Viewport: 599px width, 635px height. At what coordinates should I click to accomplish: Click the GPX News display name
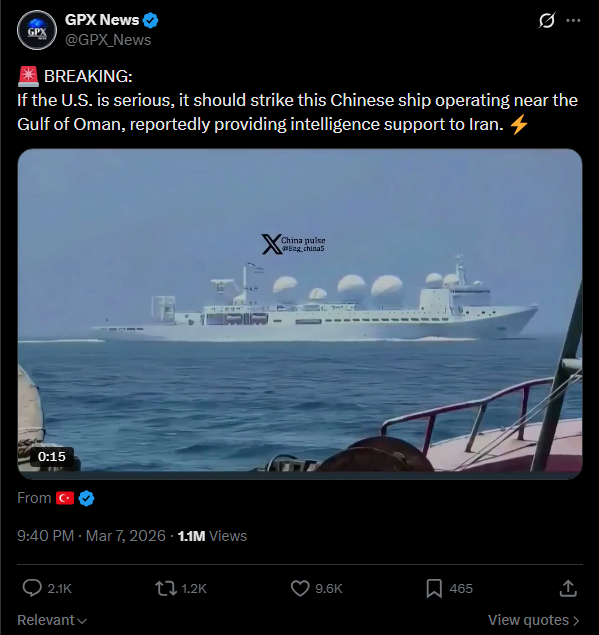click(102, 20)
